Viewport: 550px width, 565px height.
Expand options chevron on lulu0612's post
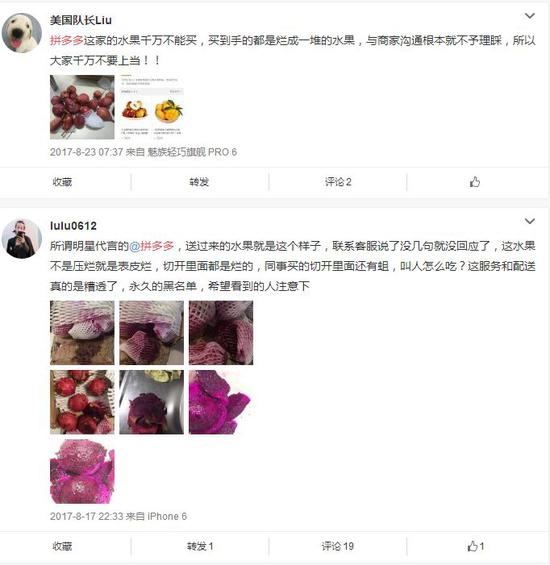529,221
